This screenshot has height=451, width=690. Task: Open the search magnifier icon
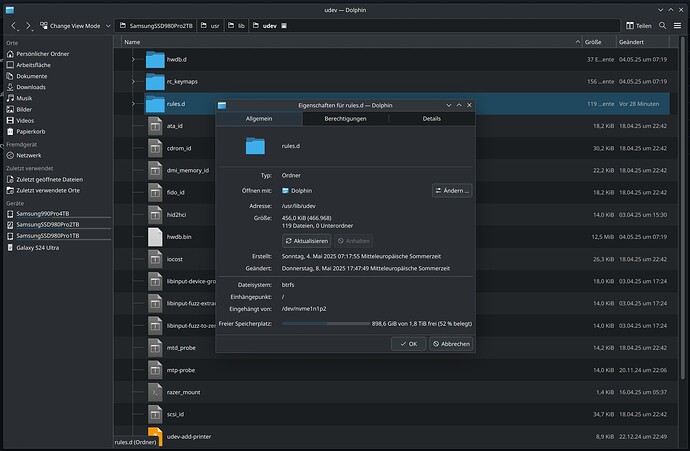coord(662,26)
